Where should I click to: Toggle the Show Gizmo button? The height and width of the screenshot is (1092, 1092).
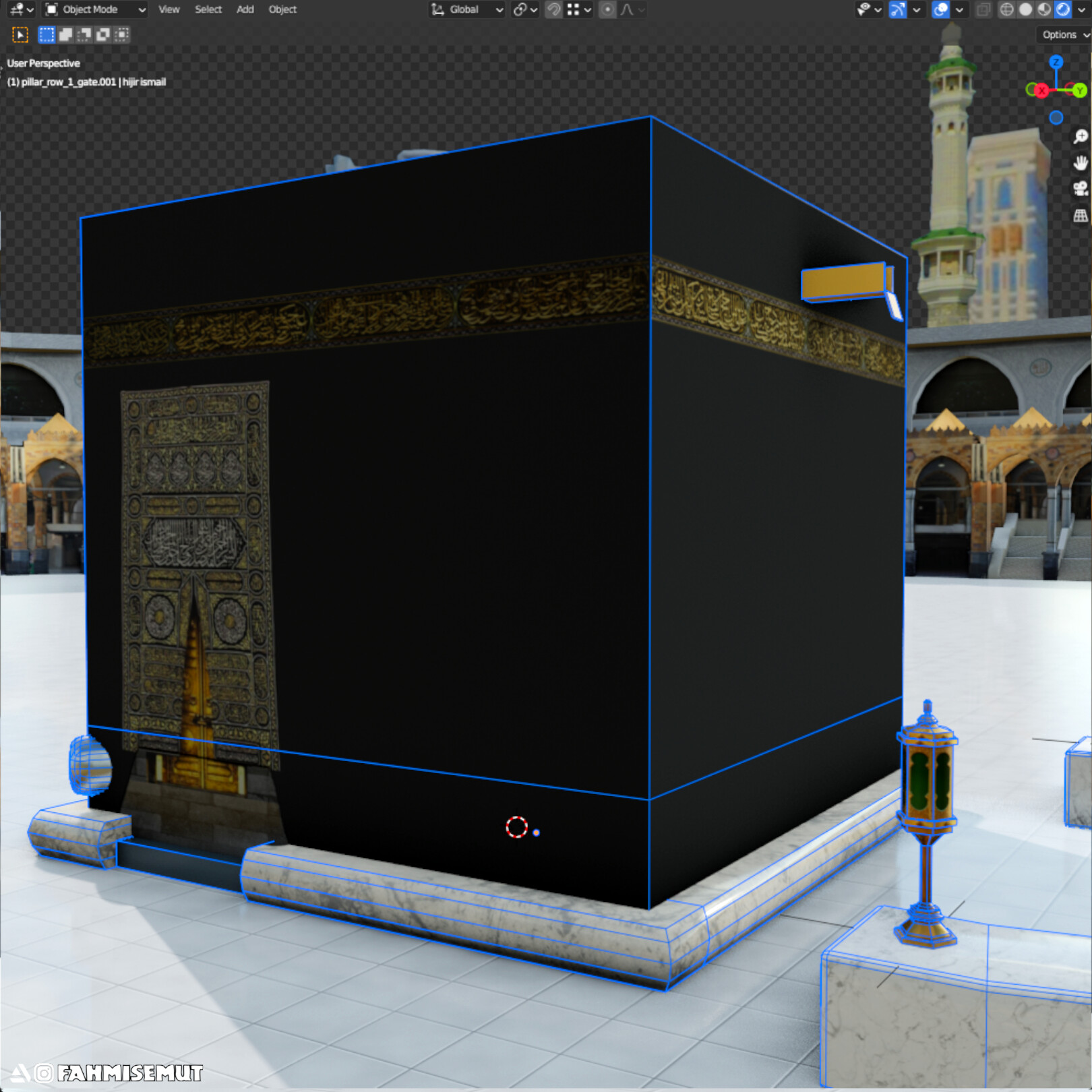(897, 9)
